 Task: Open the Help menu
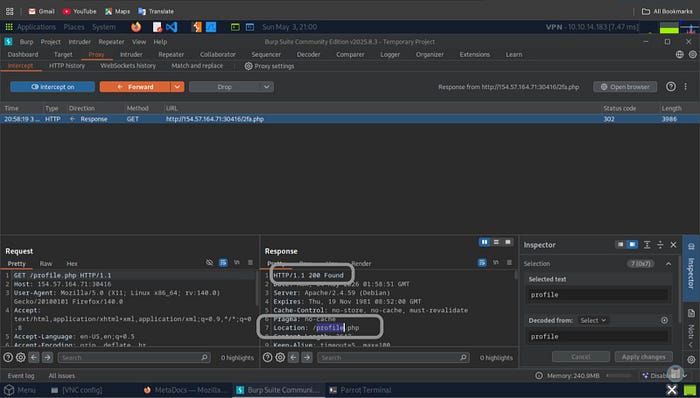coord(160,41)
